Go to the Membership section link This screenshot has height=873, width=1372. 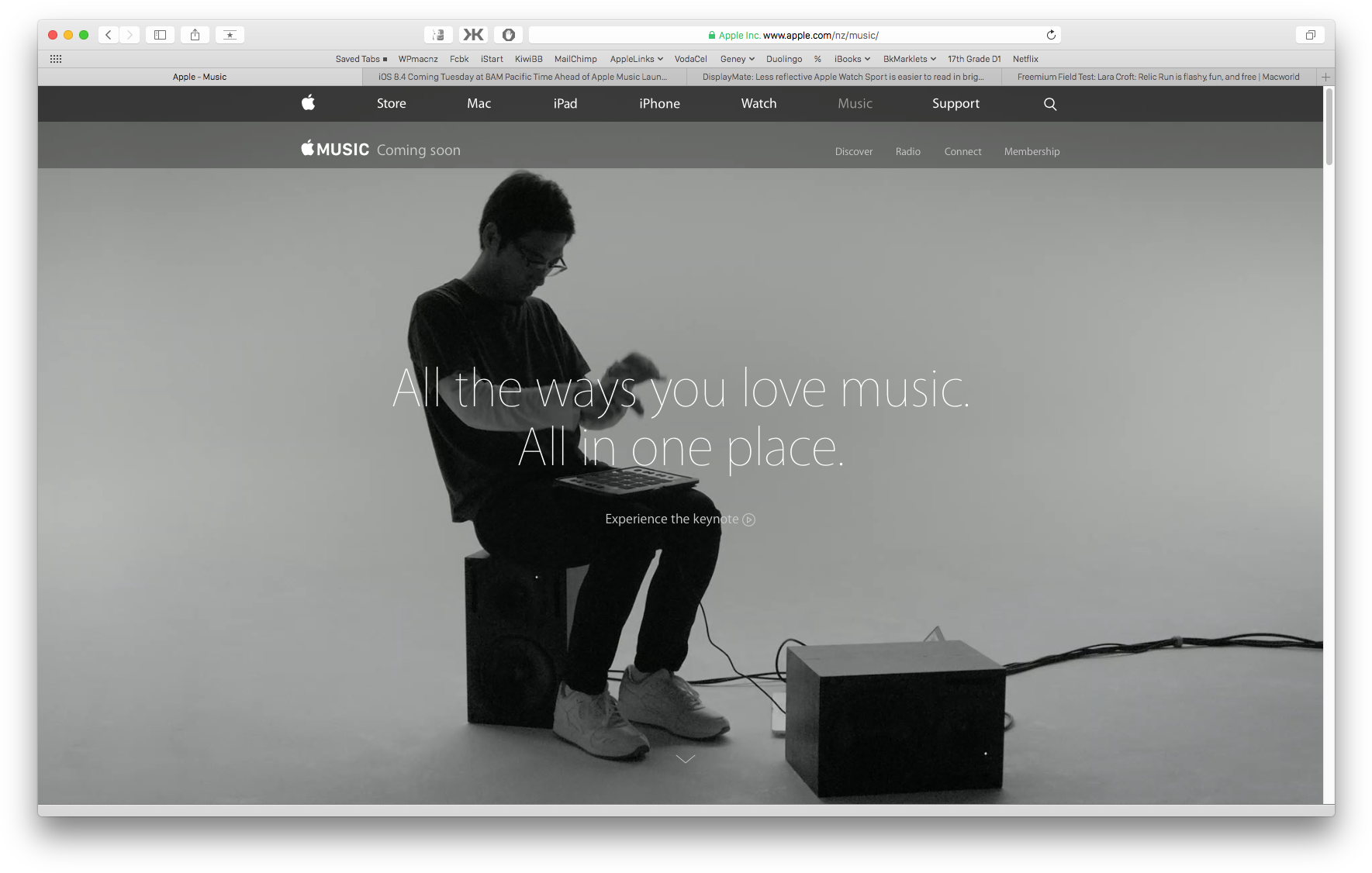(x=1032, y=152)
